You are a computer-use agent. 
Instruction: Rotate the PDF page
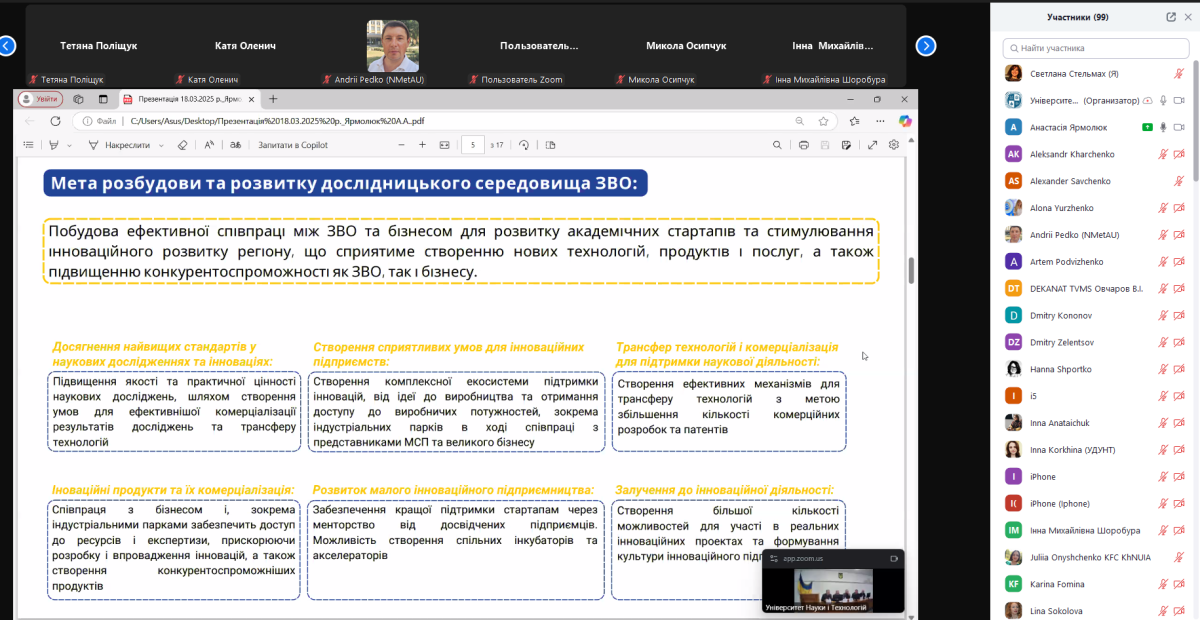coord(524,145)
